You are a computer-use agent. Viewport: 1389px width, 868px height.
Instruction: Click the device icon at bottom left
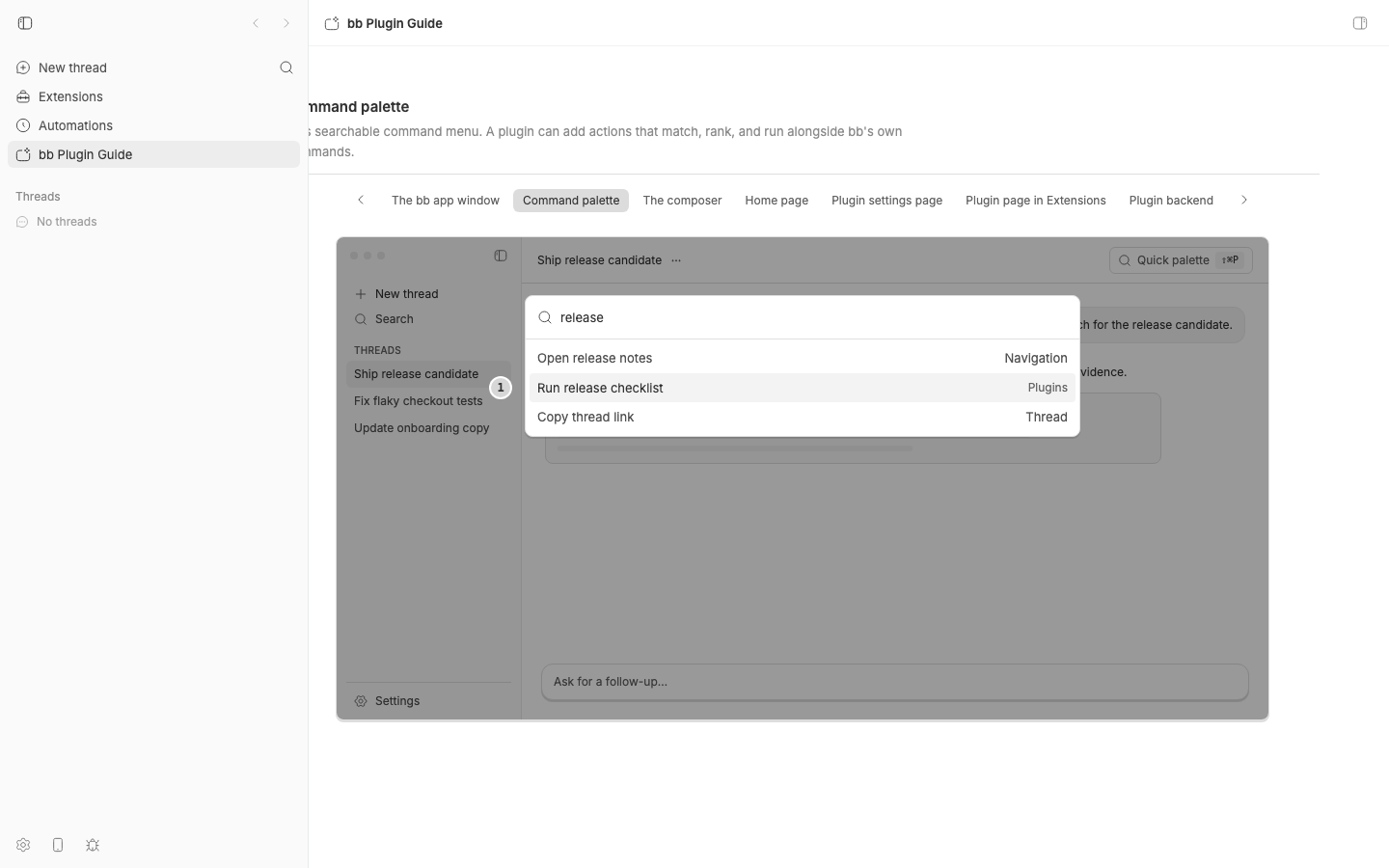tap(58, 845)
